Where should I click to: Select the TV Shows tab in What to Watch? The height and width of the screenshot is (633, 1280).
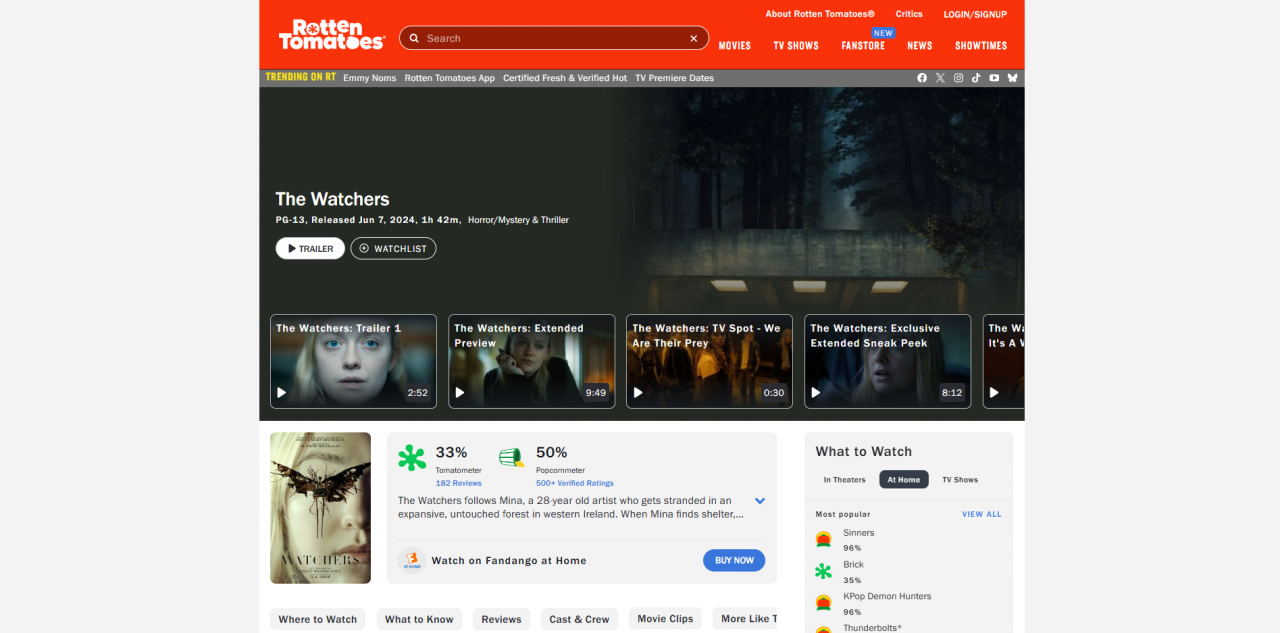[960, 480]
